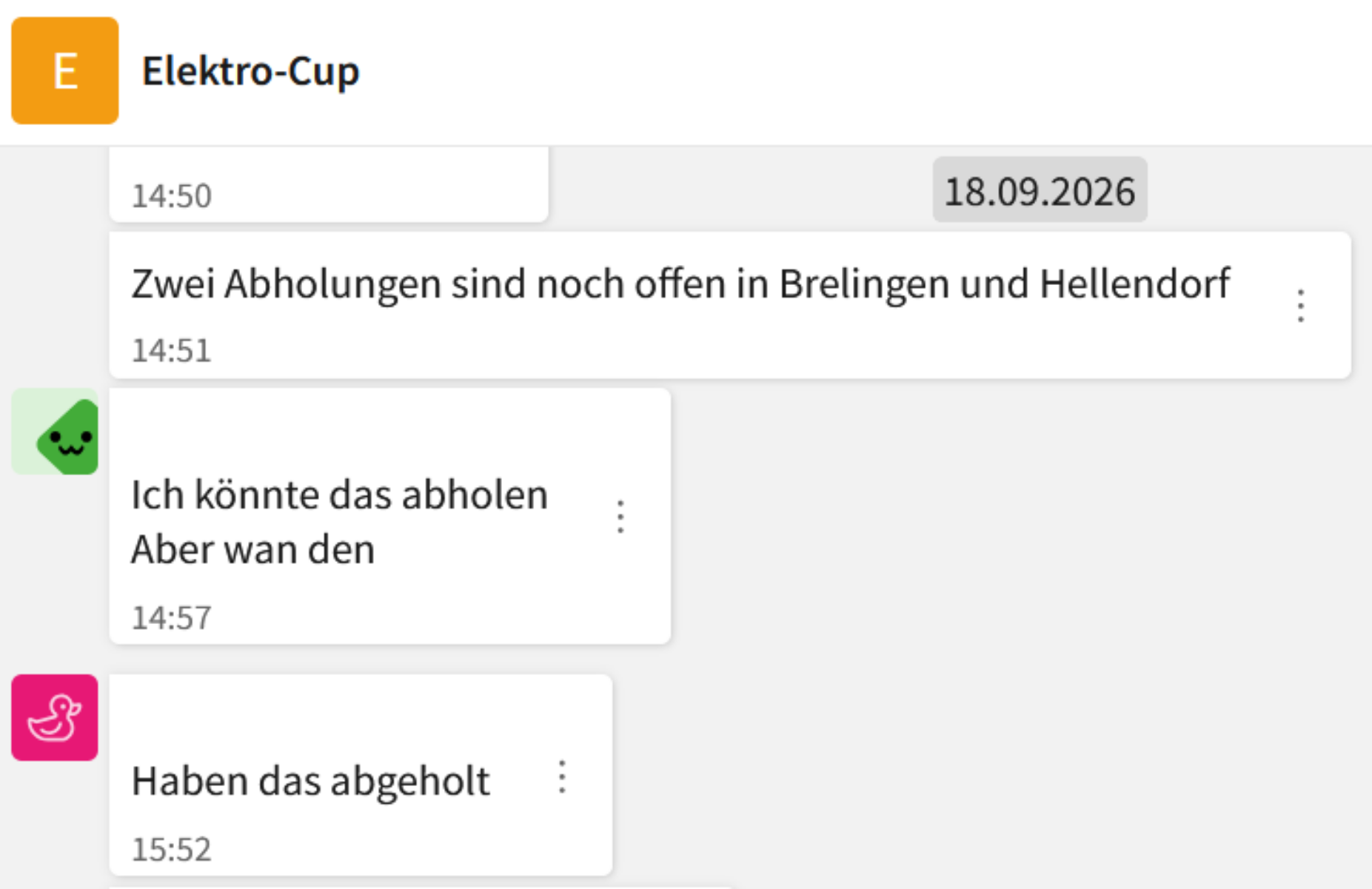Open options for 'Ich könnte das abholen' message
Viewport: 1372px width, 889px height.
point(620,516)
